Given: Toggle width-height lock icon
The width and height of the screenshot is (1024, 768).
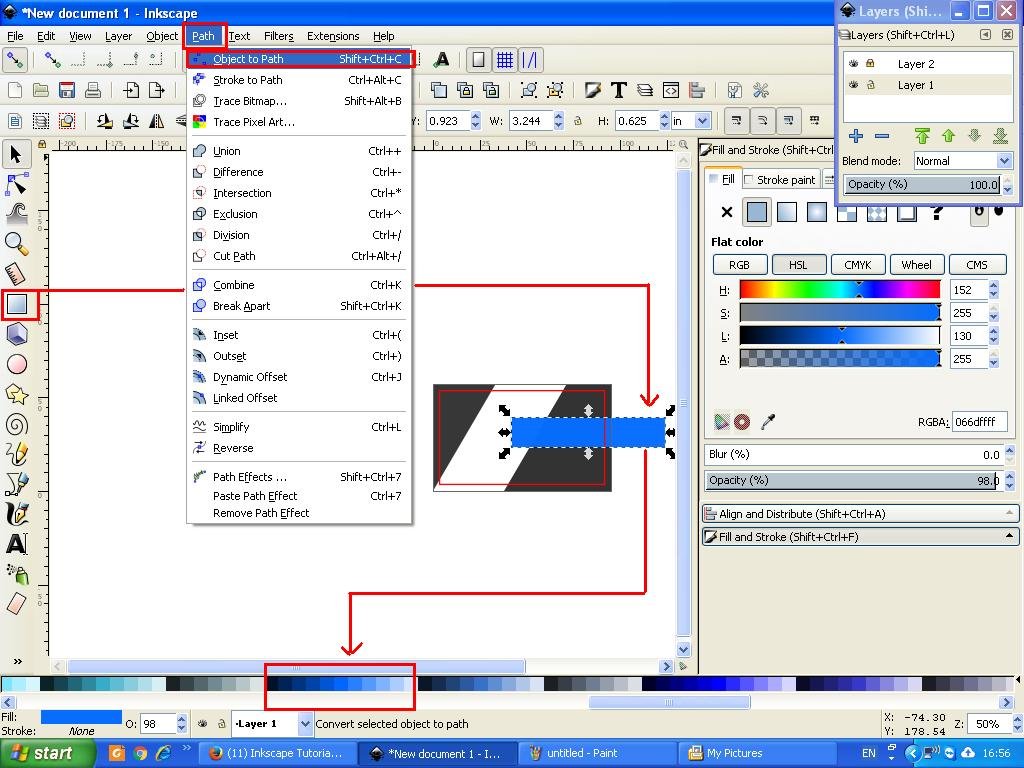Looking at the screenshot, I should pyautogui.click(x=577, y=121).
